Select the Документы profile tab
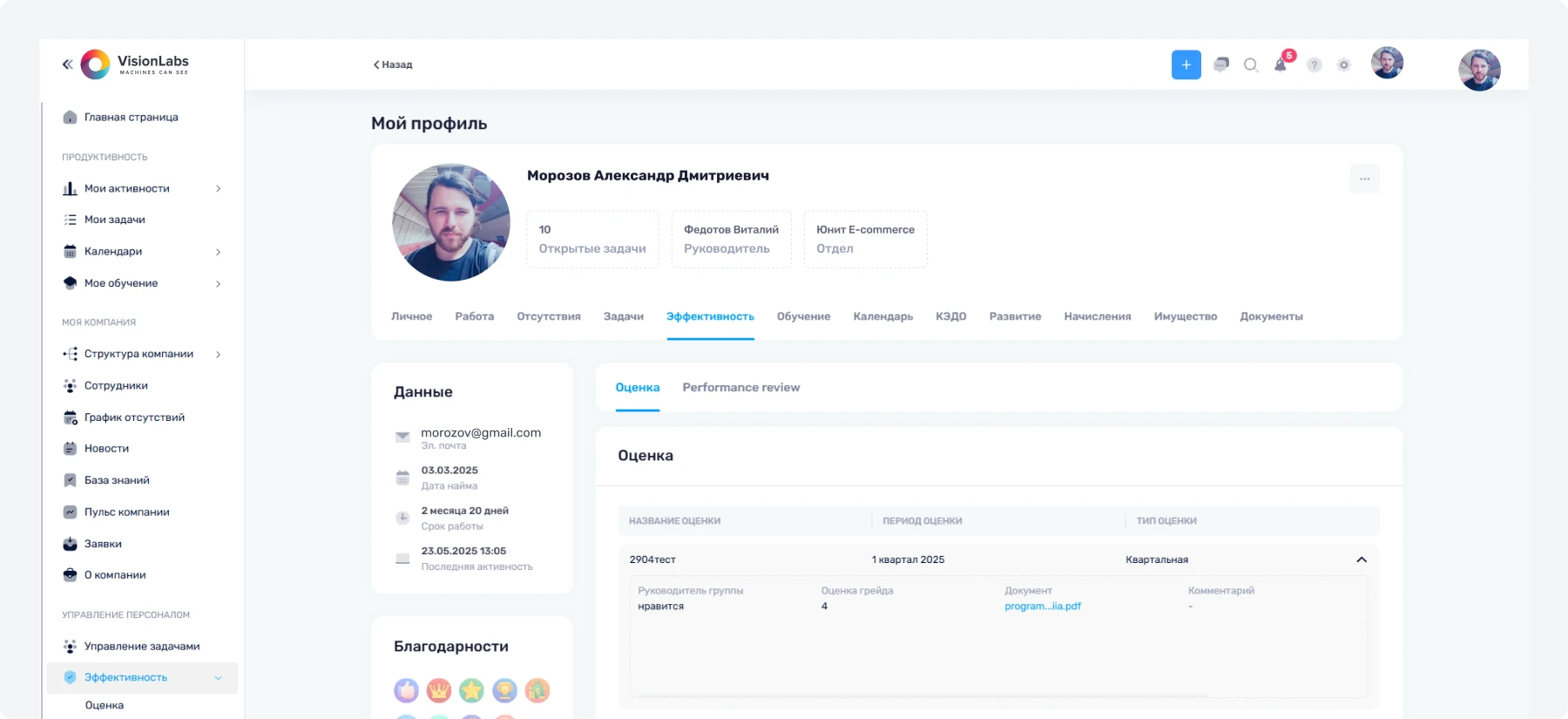This screenshot has width=1568, height=719. 1271,316
